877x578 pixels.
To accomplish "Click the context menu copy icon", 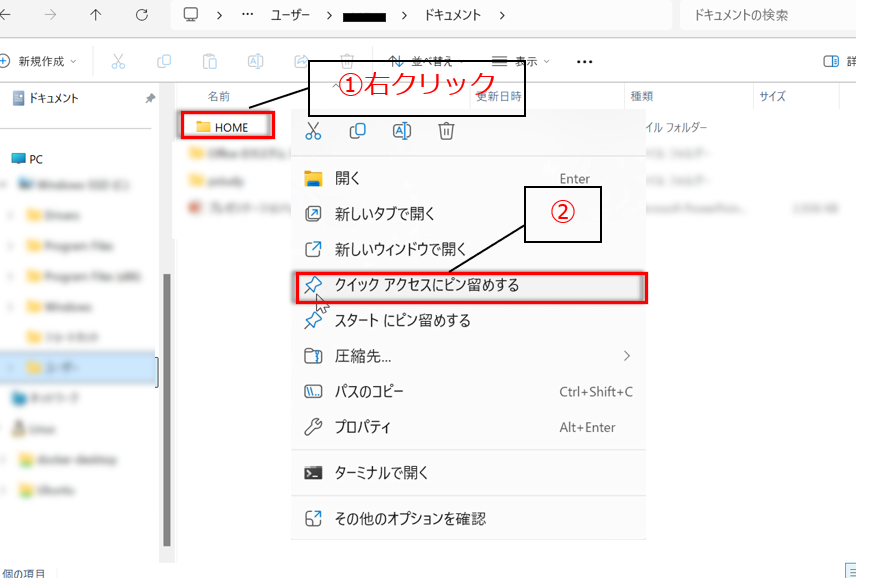I will pyautogui.click(x=357, y=131).
